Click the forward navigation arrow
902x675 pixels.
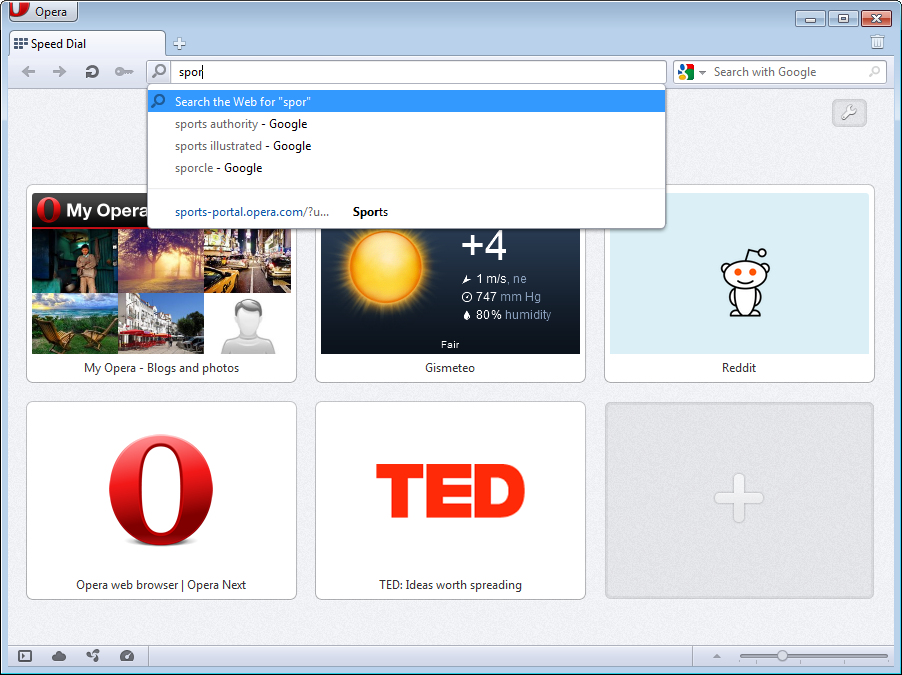click(59, 71)
